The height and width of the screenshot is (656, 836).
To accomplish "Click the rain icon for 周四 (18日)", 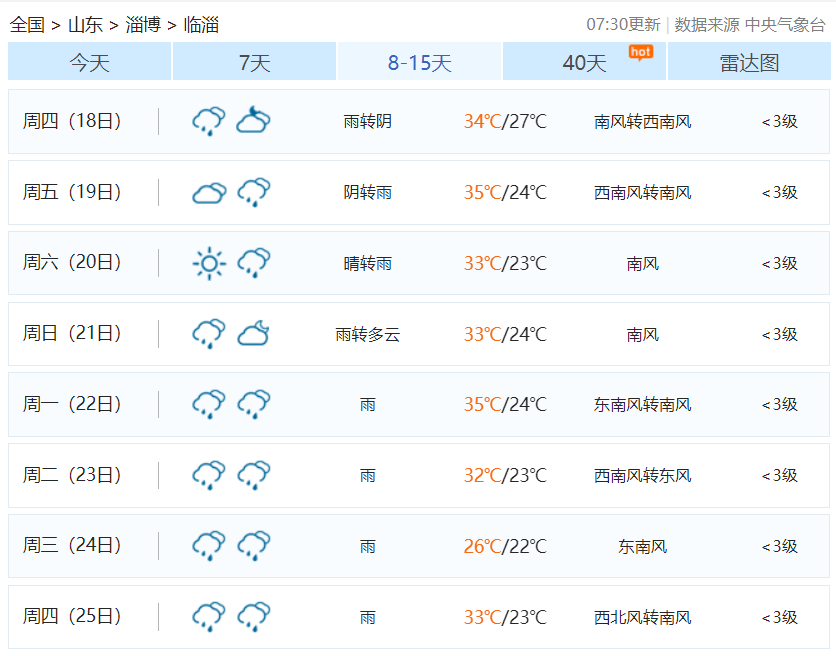I will coord(208,121).
